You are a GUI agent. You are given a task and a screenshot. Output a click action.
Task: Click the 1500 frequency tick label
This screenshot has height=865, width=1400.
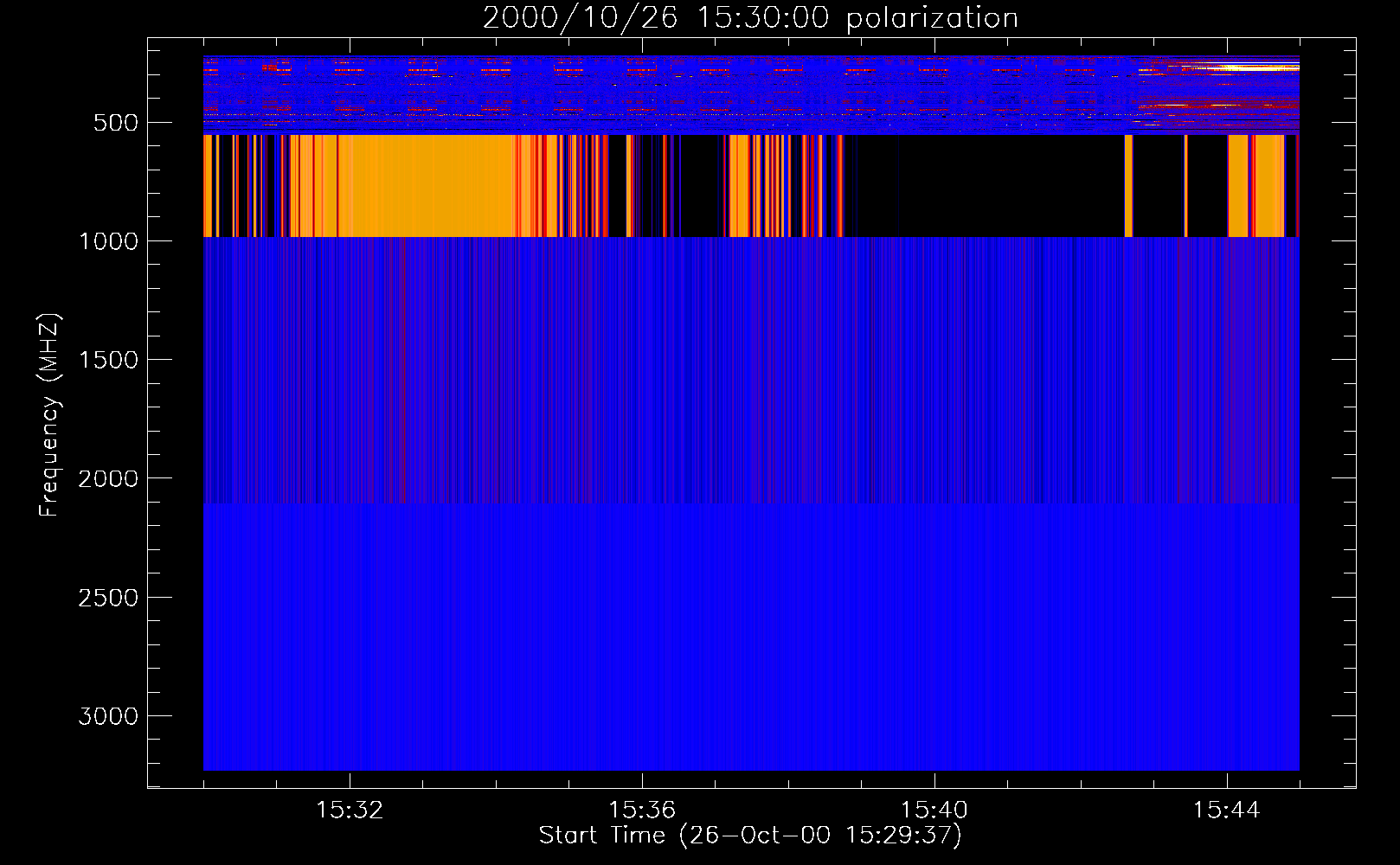(108, 360)
